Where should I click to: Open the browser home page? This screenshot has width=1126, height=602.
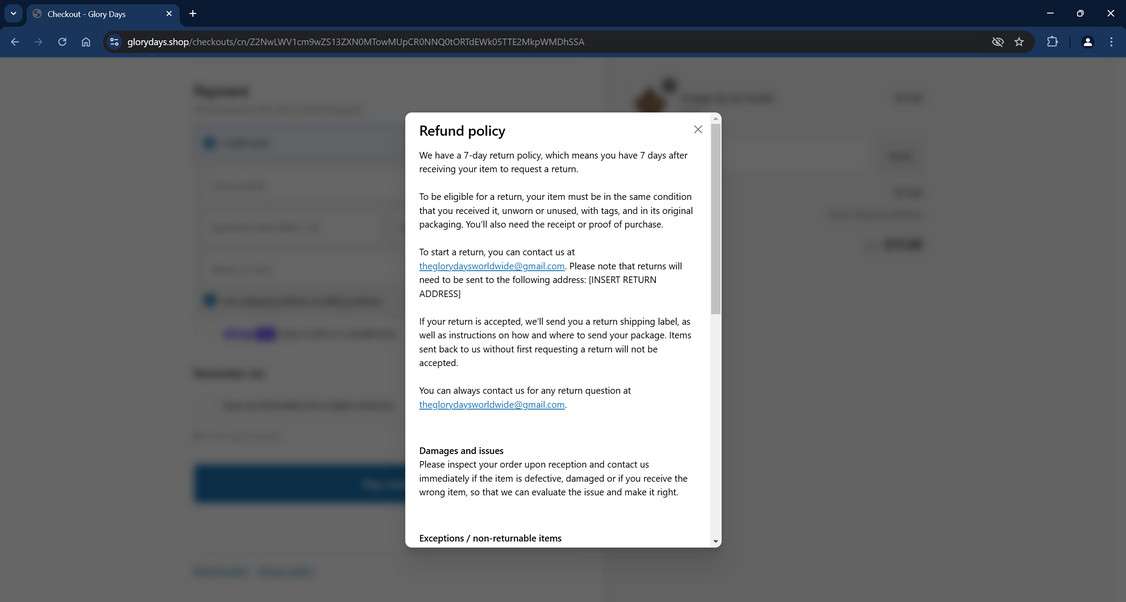pos(86,42)
